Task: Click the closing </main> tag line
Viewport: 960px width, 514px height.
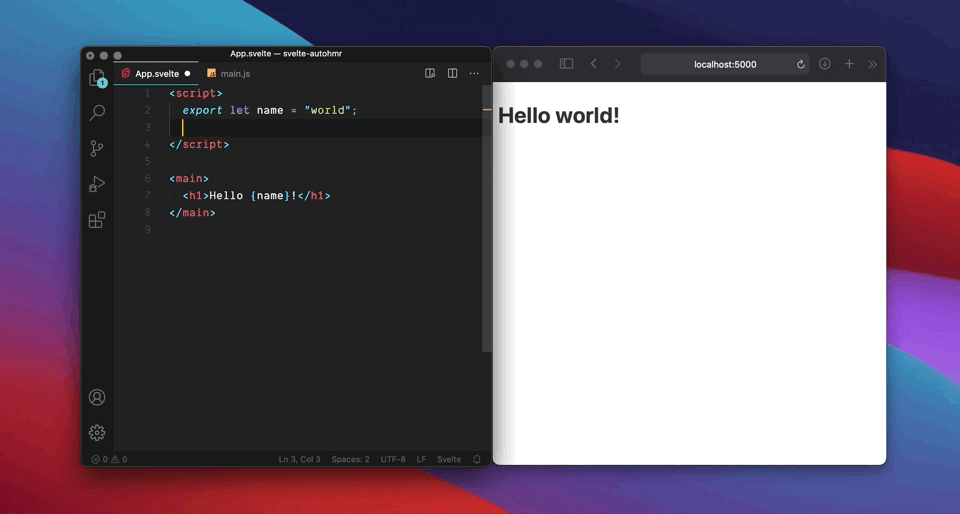Action: click(x=192, y=213)
